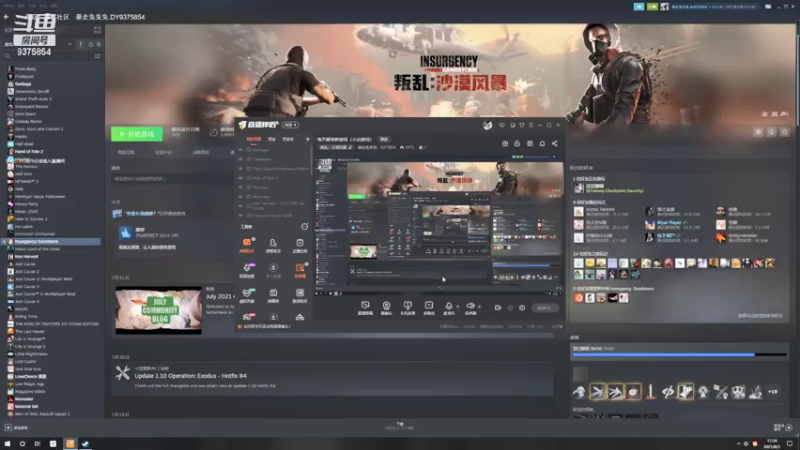Image resolution: width=800 pixels, height=450 pixels.
Task: Click the achievements progress bar
Action: pyautogui.click(x=679, y=354)
